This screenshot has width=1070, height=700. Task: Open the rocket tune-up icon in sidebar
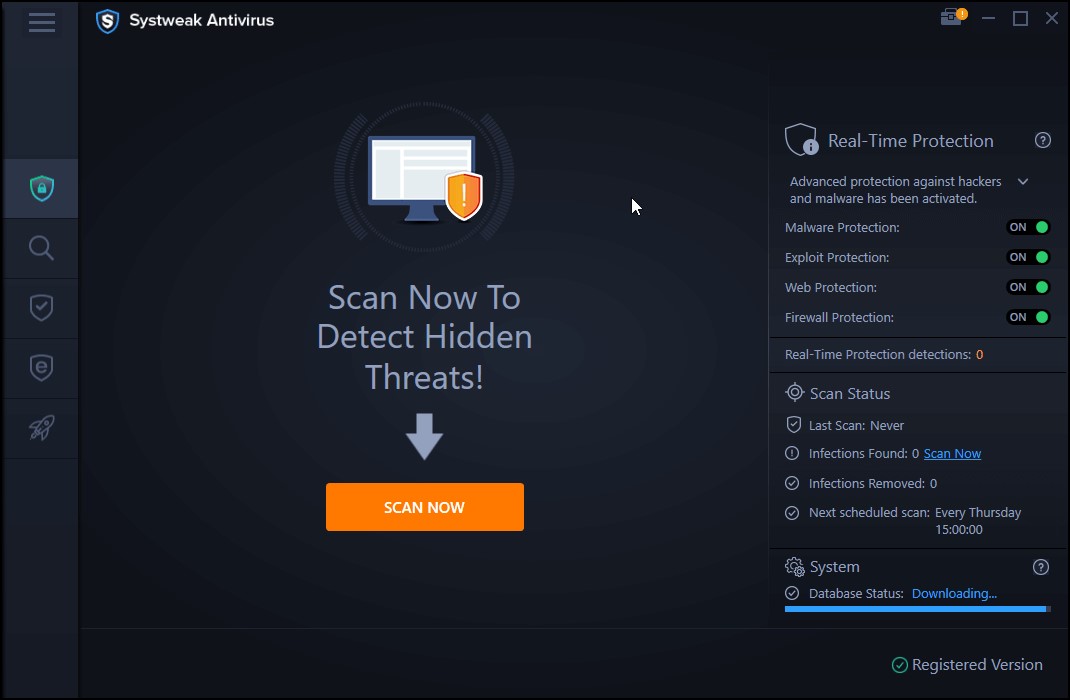[x=40, y=427]
